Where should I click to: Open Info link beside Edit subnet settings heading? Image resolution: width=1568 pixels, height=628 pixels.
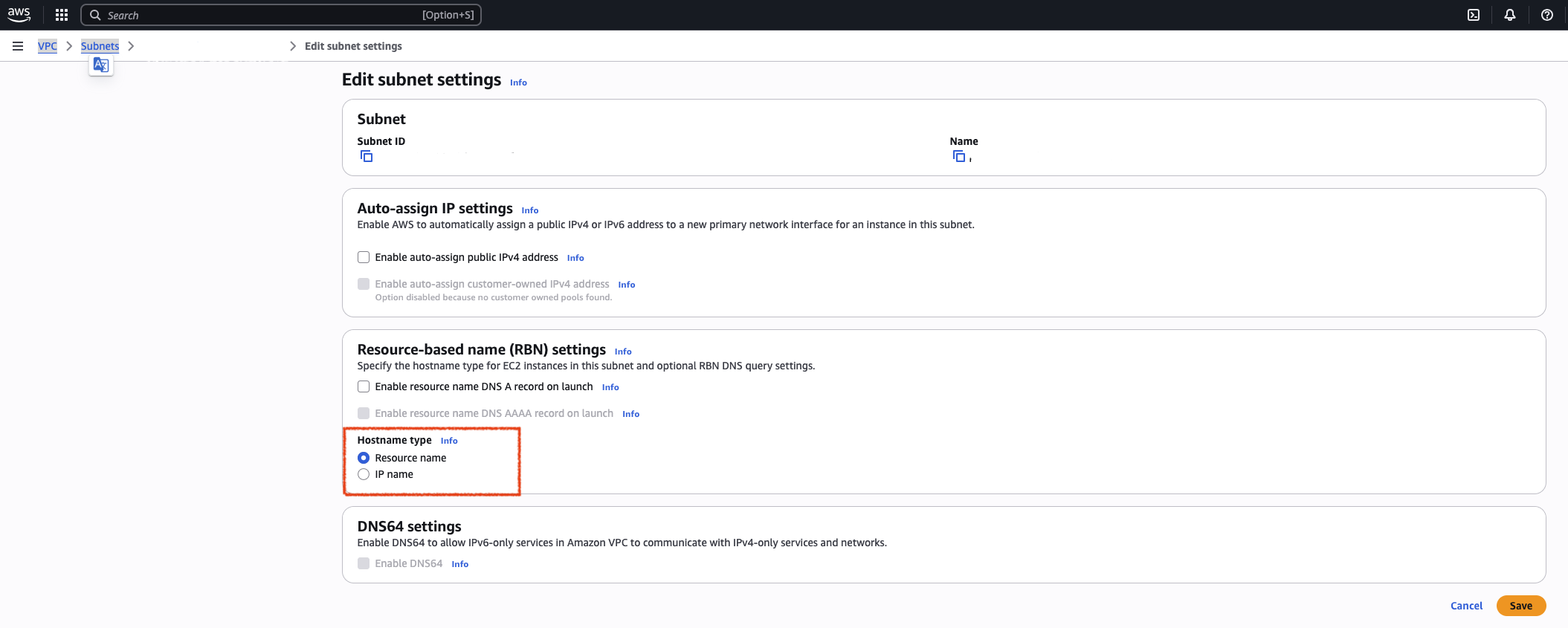[x=518, y=82]
